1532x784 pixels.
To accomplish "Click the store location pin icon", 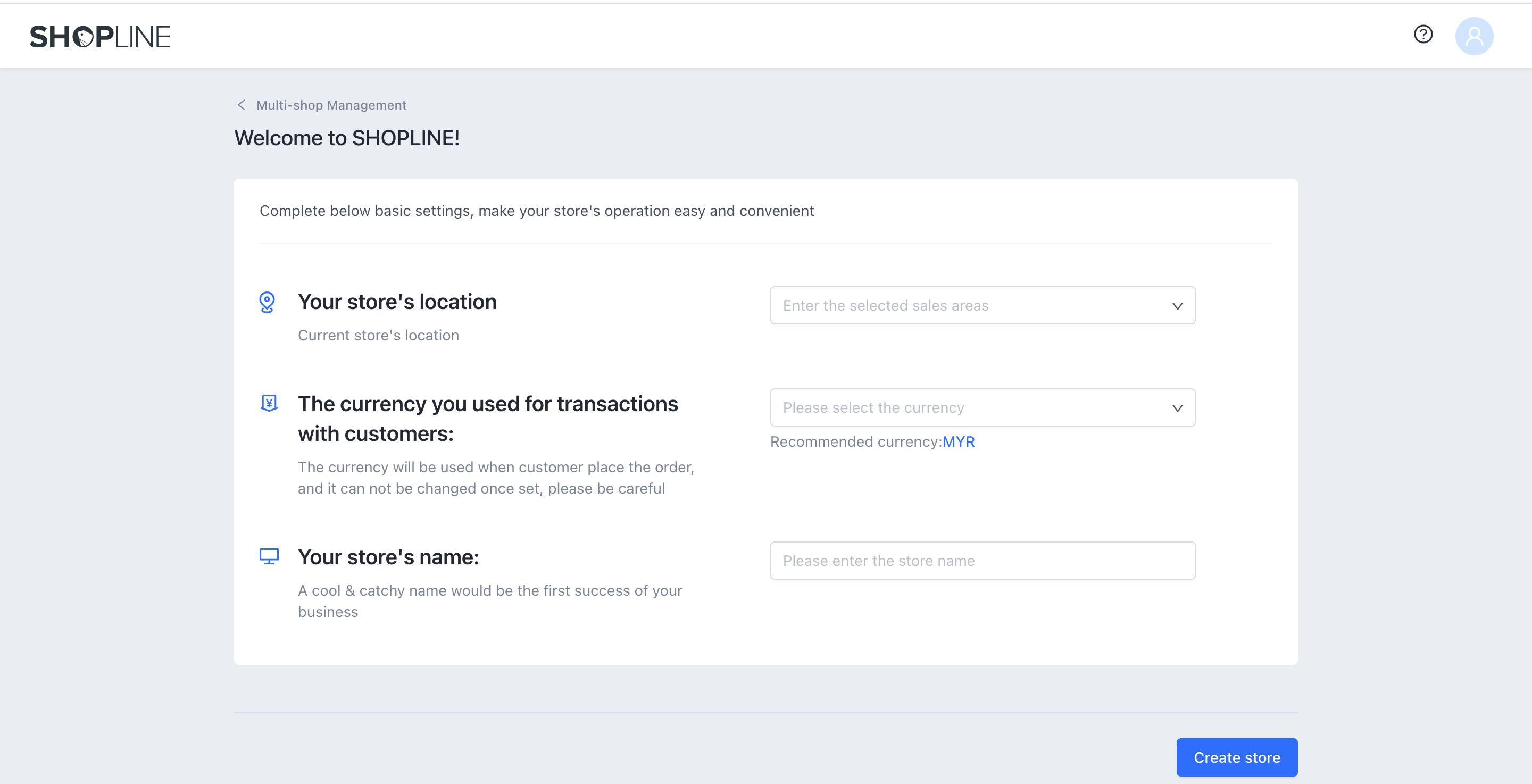I will coord(267,302).
